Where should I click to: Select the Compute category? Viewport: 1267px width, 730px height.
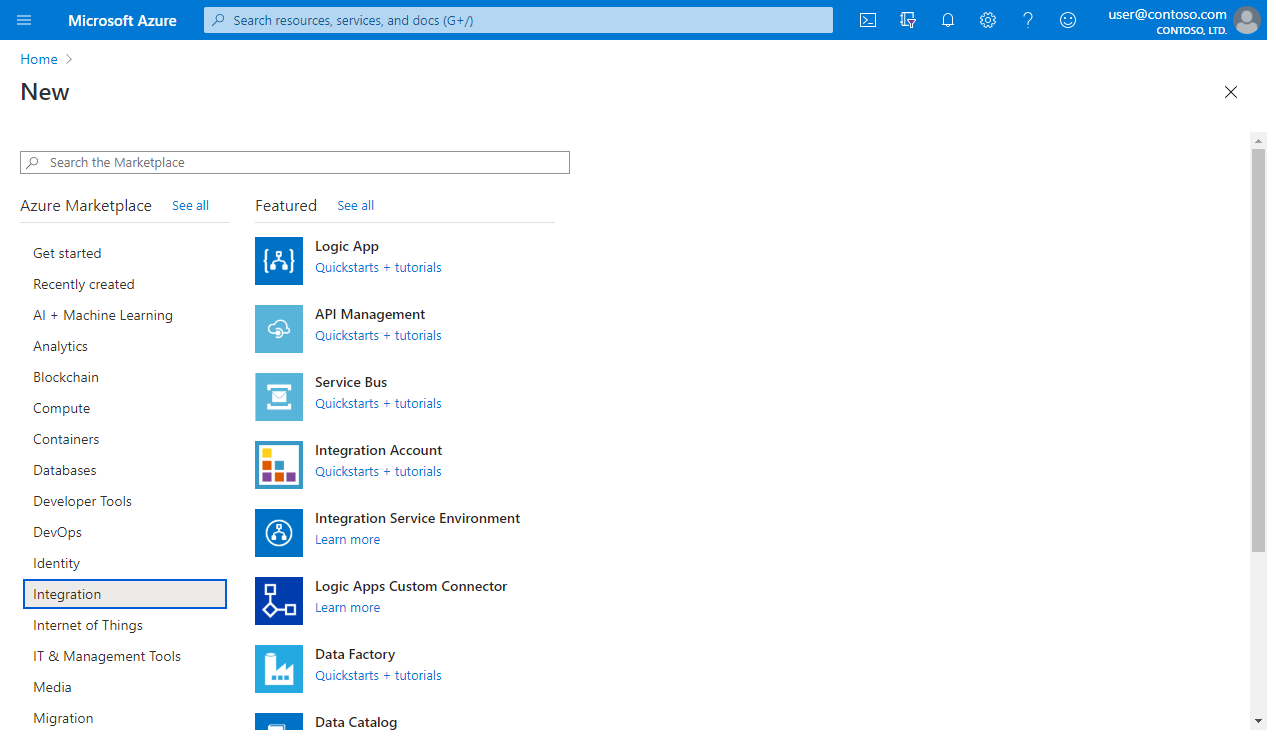61,408
